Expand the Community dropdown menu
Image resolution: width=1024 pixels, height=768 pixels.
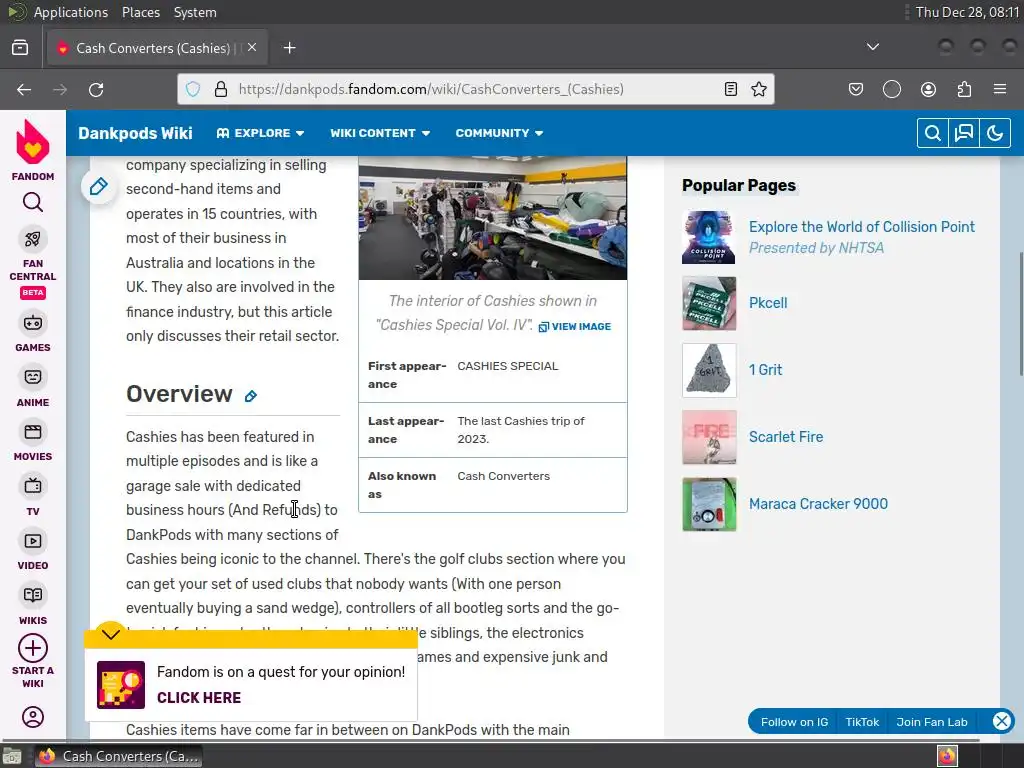coord(500,133)
